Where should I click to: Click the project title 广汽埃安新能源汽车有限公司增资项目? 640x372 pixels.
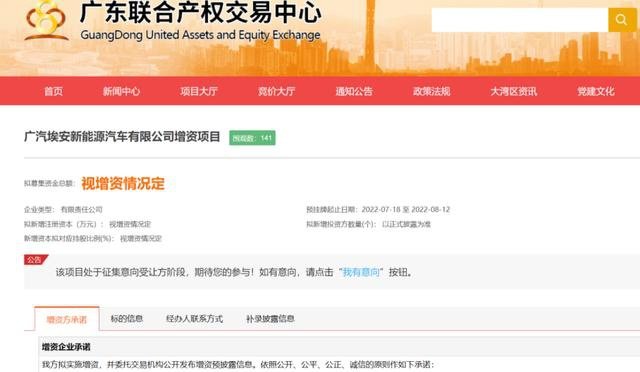tap(122, 137)
